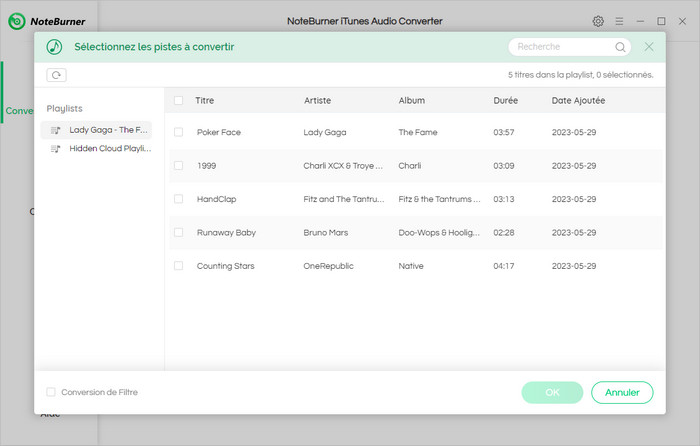This screenshot has height=446, width=700.
Task: Click duration 03:57 cell
Action: click(504, 132)
